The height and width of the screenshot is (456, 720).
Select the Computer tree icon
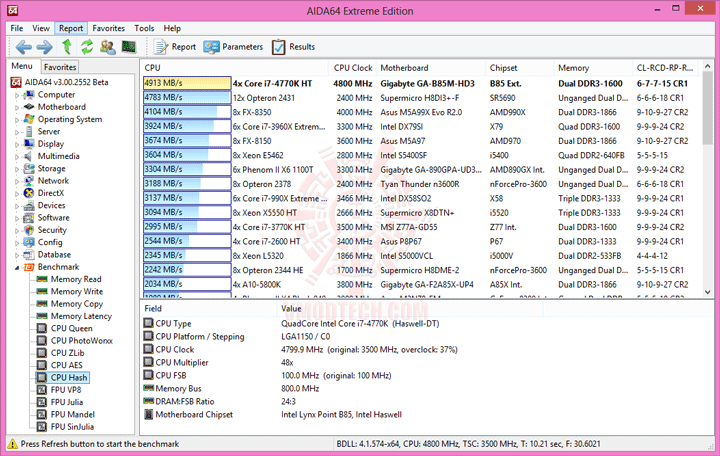point(29,95)
